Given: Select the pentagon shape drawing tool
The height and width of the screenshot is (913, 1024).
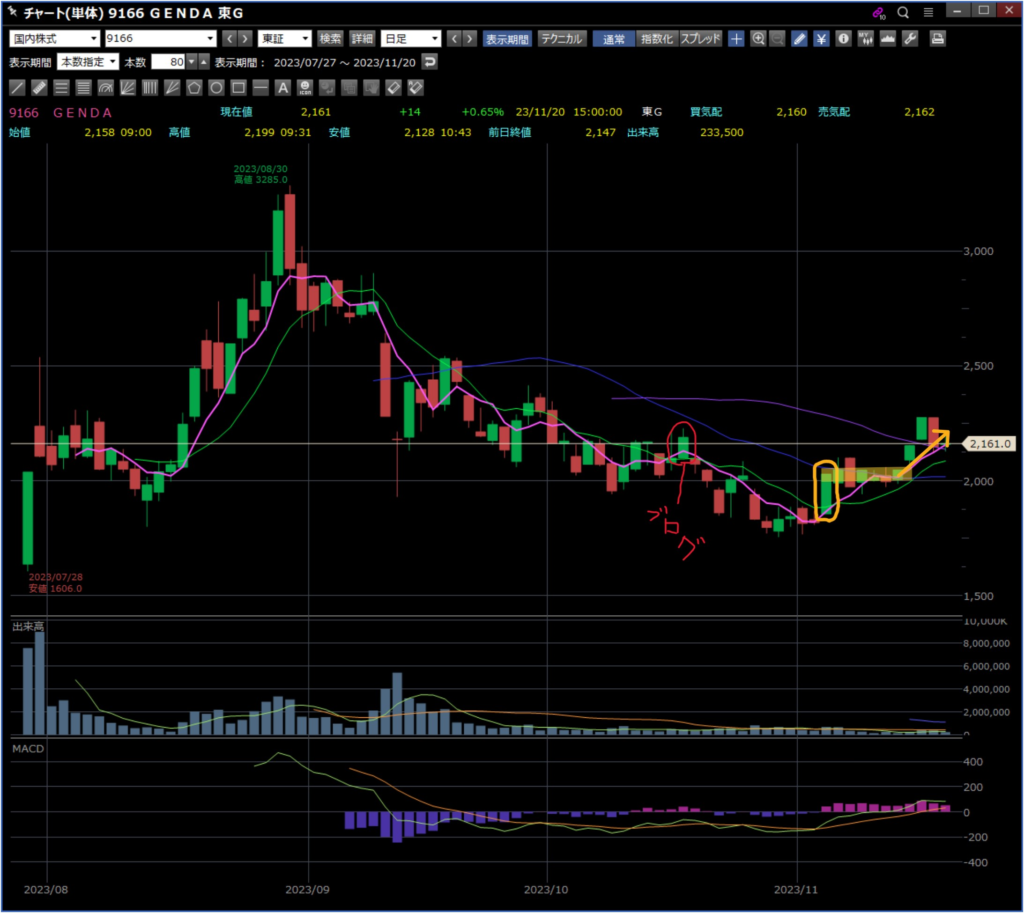Looking at the screenshot, I should click(x=194, y=87).
